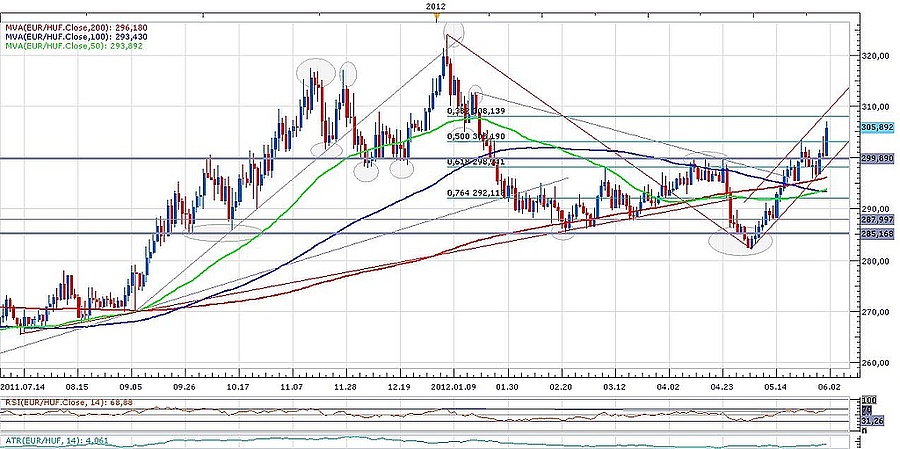
Task: Click the ellipse marking the 2012 peak
Action: click(x=455, y=32)
